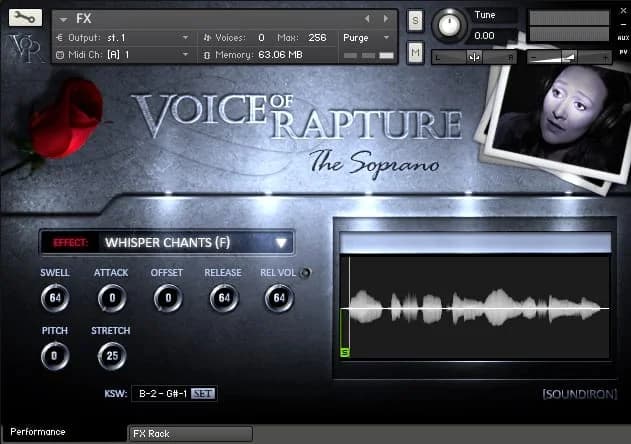Image resolution: width=631 pixels, height=444 pixels.
Task: Go to the next instrument arrow
Action: click(x=386, y=19)
